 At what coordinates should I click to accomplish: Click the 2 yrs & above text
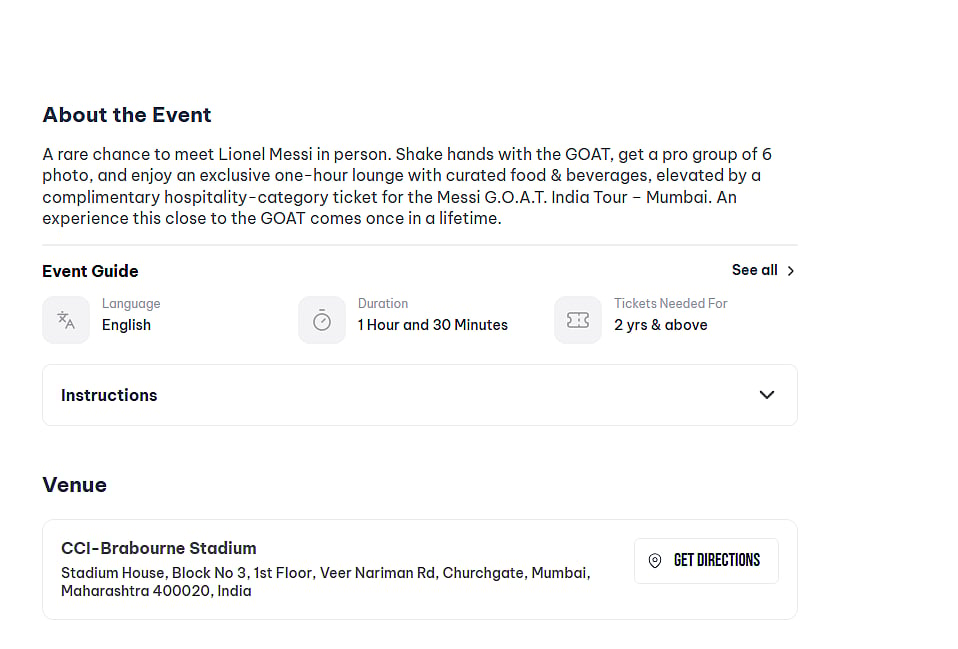point(661,325)
